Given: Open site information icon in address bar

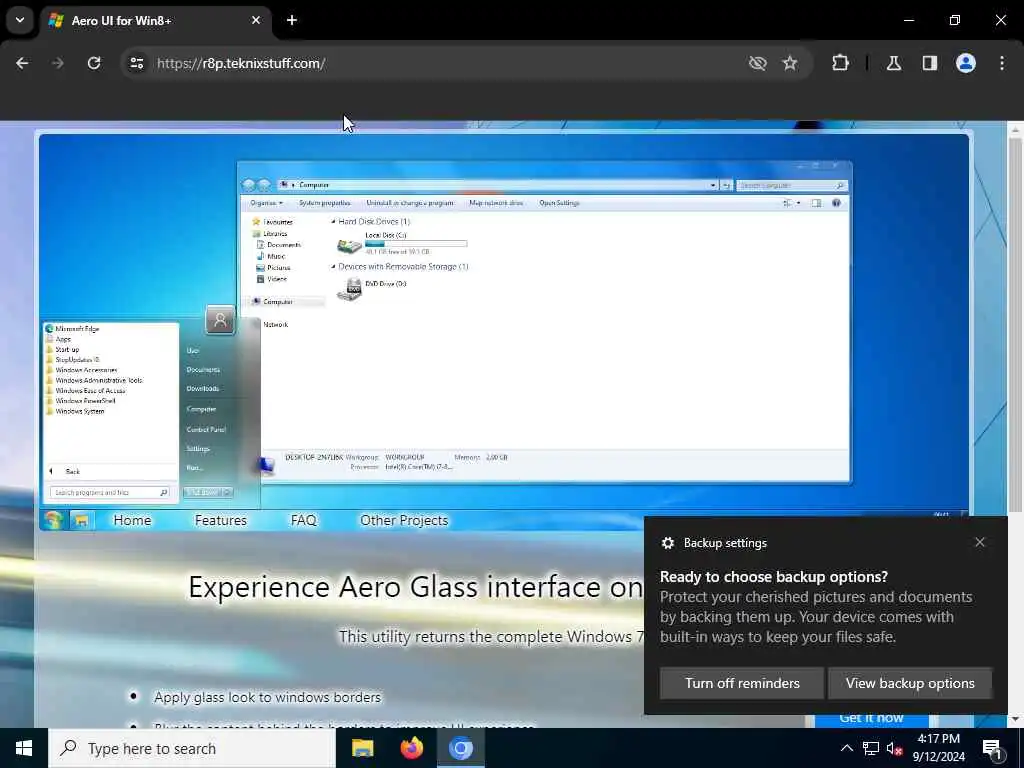Looking at the screenshot, I should tap(136, 63).
